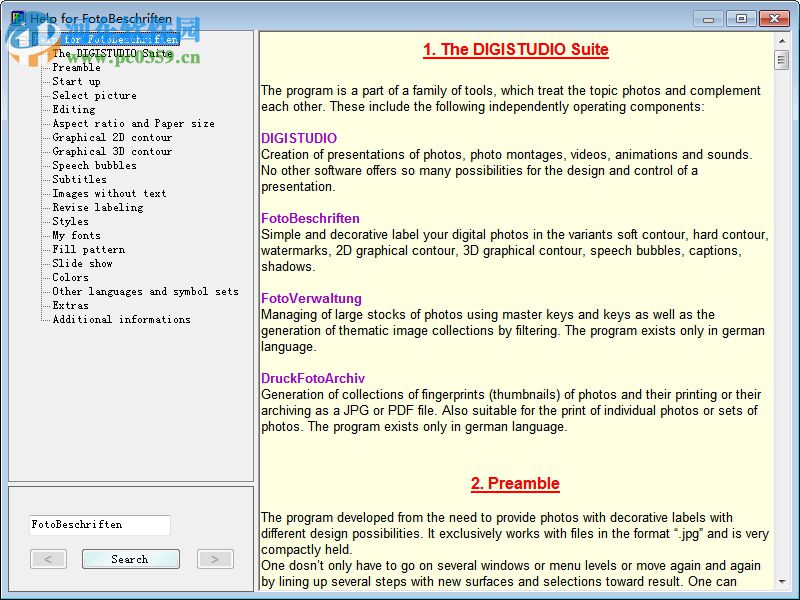Click the FotoBeschriften search text field
800x600 pixels.
pos(99,525)
